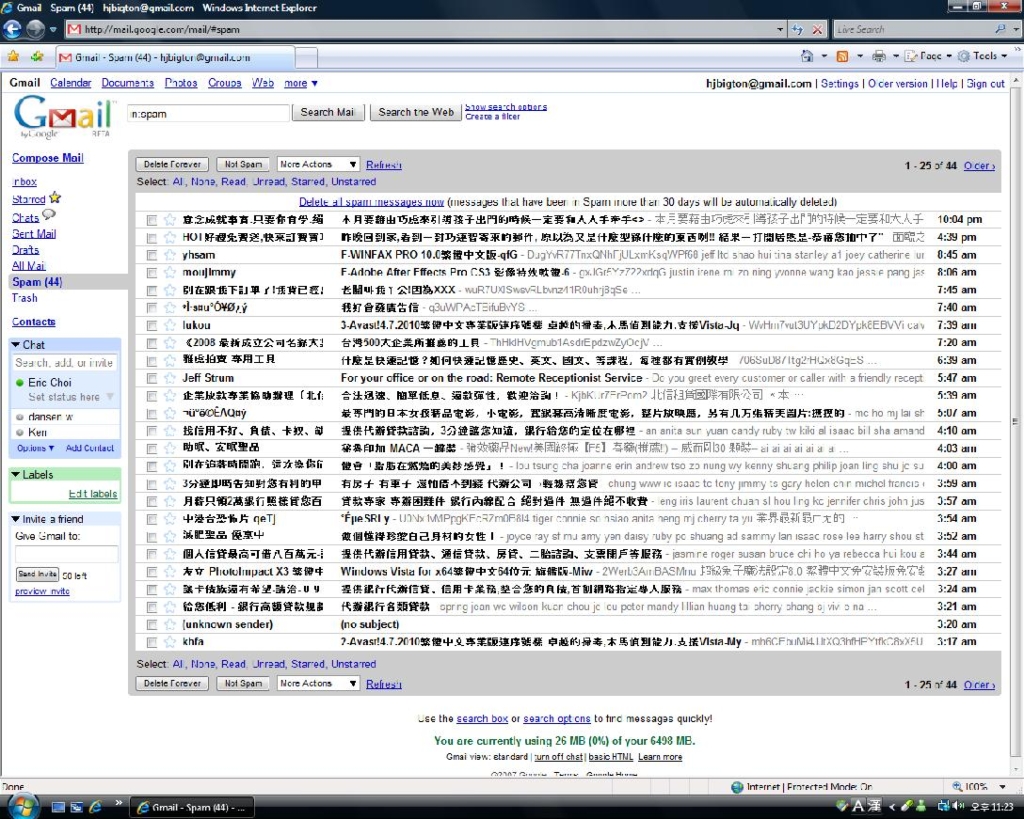Open the Spam (44) folder in the sidebar
This screenshot has width=1024, height=819.
click(x=37, y=282)
